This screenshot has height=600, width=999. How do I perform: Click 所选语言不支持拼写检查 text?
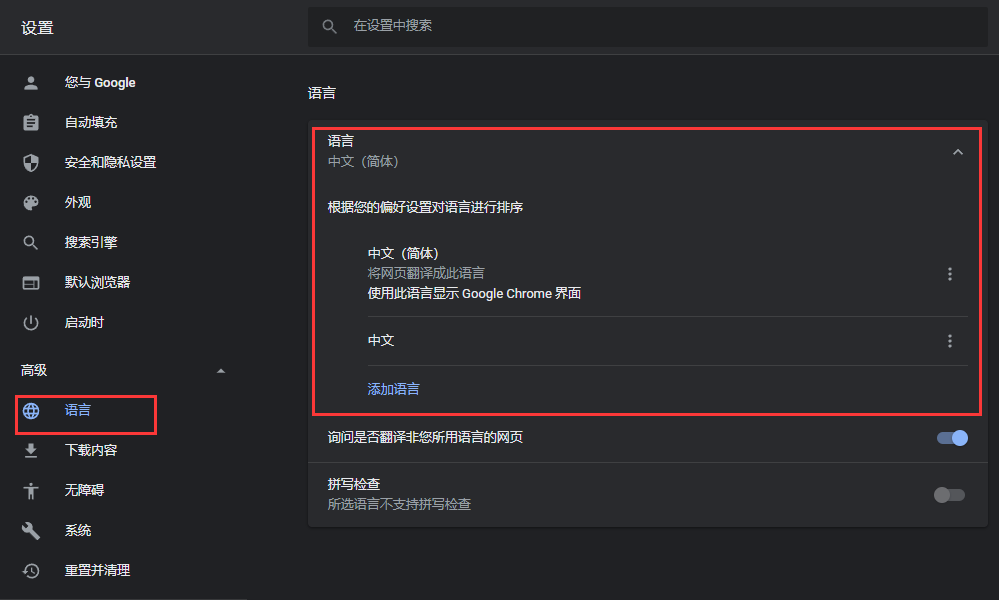pyautogui.click(x=399, y=504)
